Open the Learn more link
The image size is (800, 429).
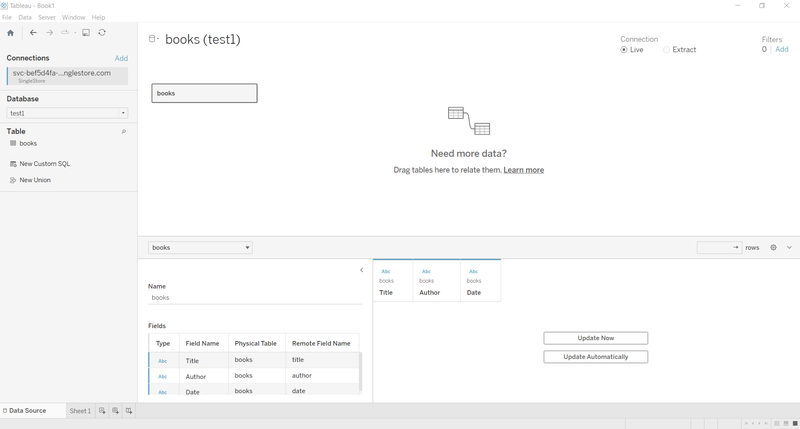click(x=523, y=170)
